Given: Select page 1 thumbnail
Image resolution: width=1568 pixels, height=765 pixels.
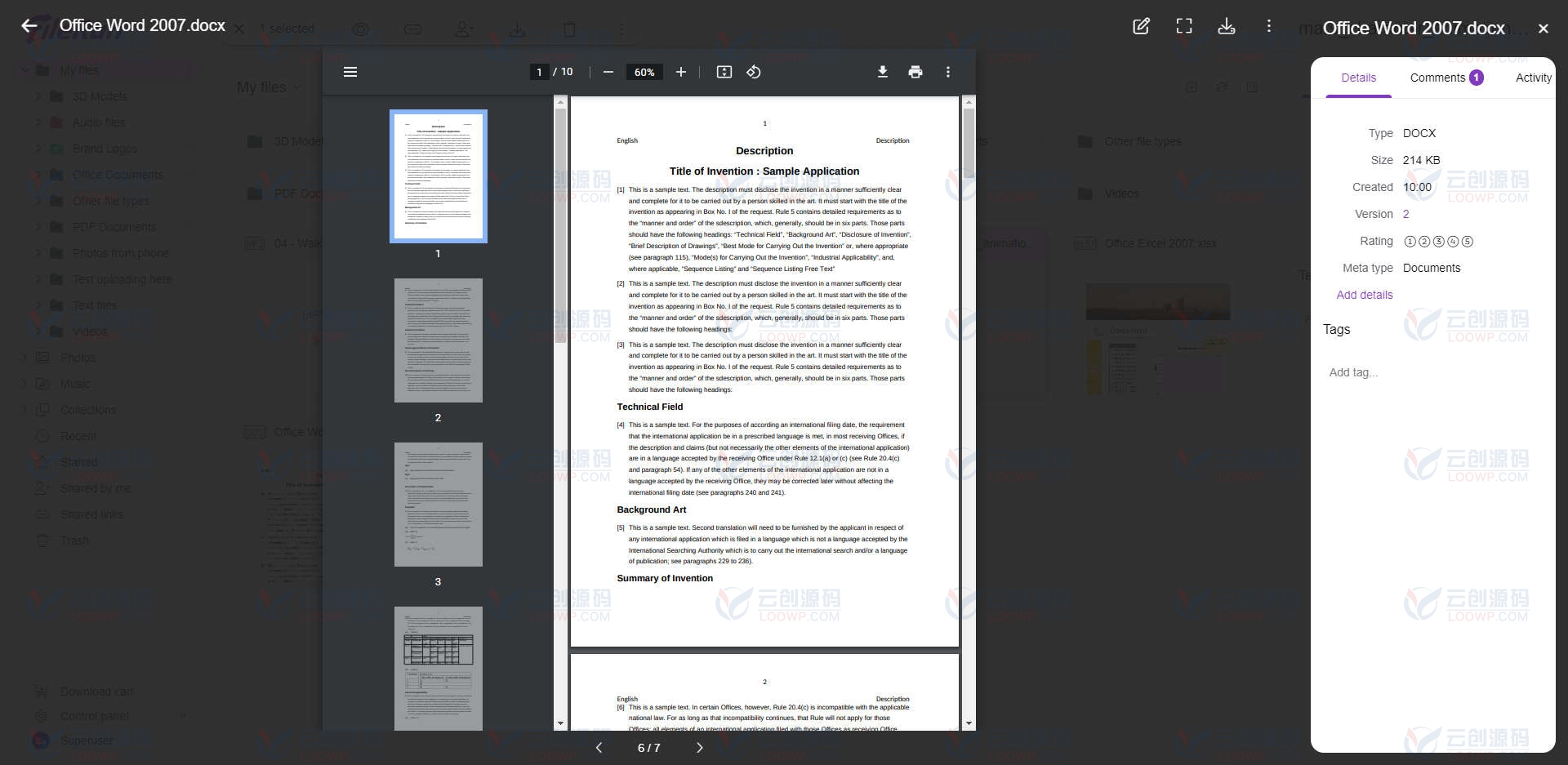Looking at the screenshot, I should pos(439,176).
